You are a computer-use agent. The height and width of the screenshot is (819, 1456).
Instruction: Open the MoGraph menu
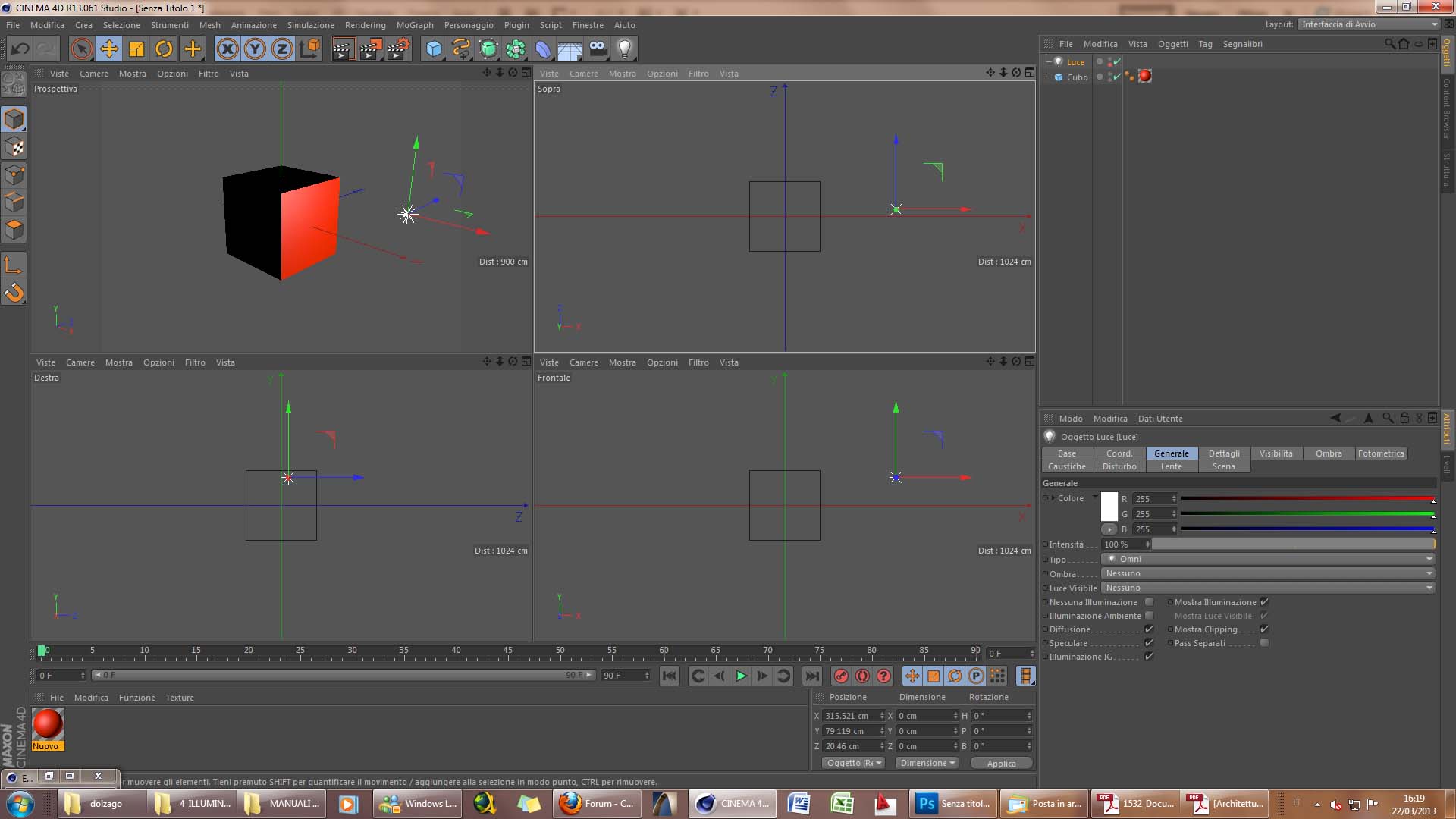tap(415, 25)
